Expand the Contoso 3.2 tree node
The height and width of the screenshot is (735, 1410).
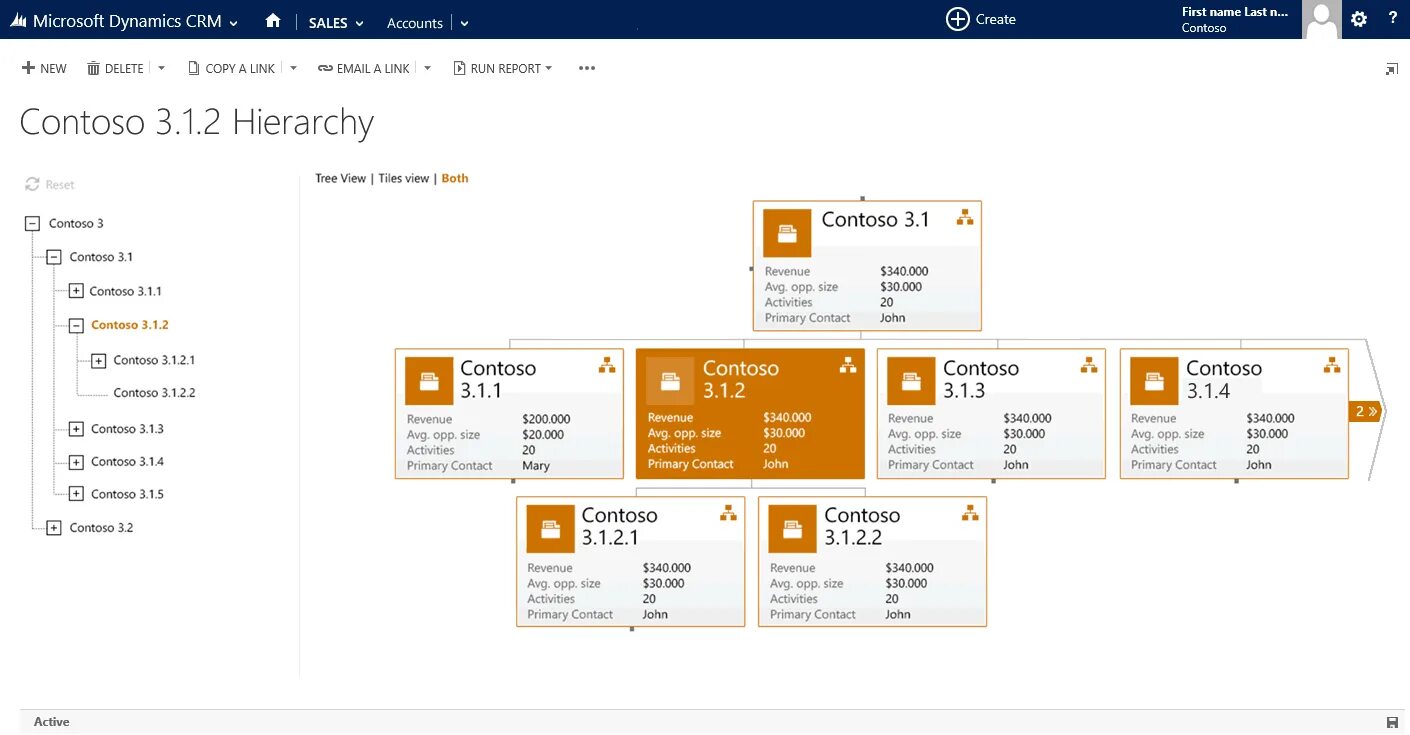click(x=54, y=528)
